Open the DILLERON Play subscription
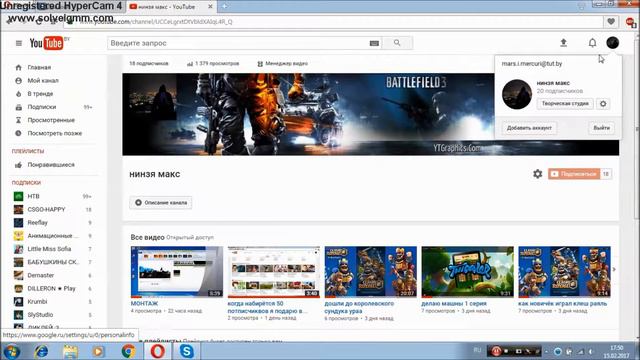 click(51, 289)
